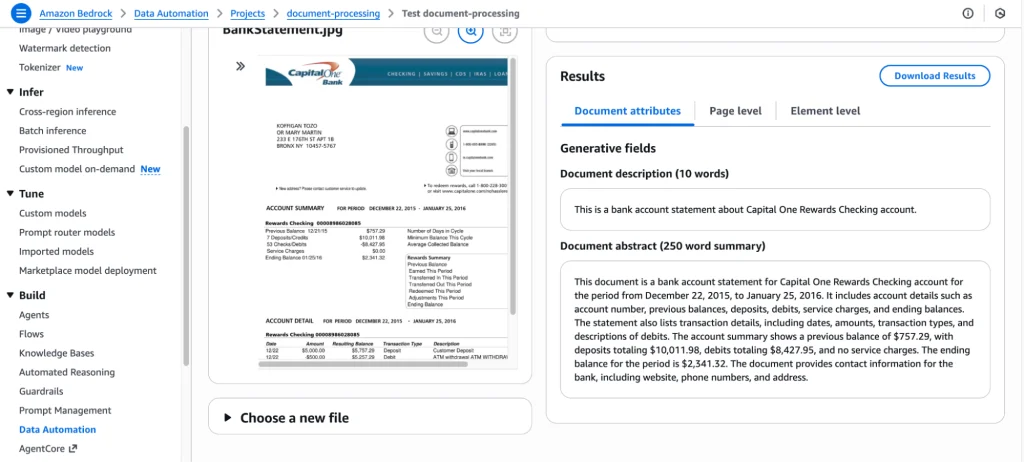This screenshot has height=462, width=1024.
Task: Open Knowledge Bases
Action: 56,354
